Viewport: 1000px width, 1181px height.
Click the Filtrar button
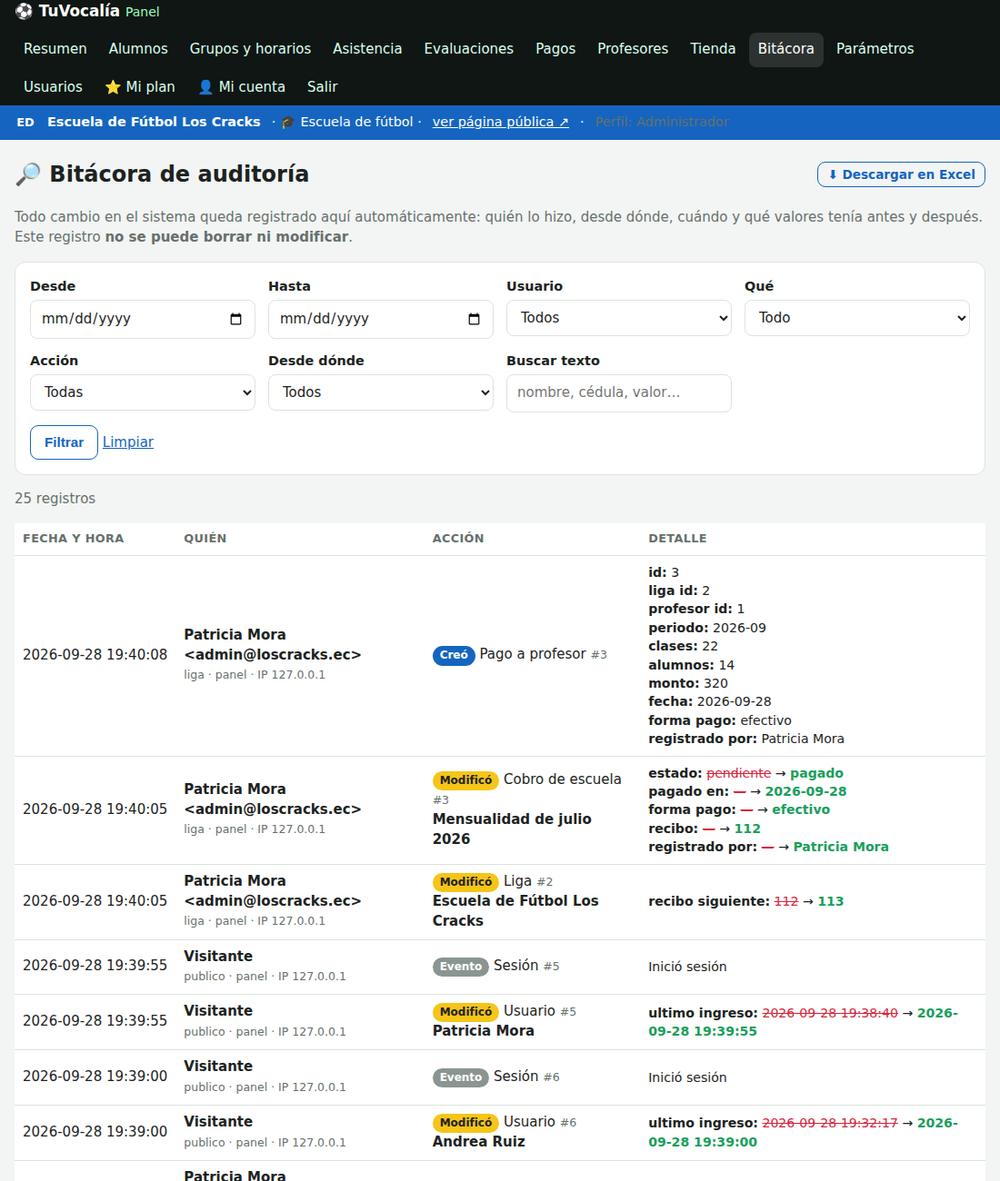tap(64, 442)
